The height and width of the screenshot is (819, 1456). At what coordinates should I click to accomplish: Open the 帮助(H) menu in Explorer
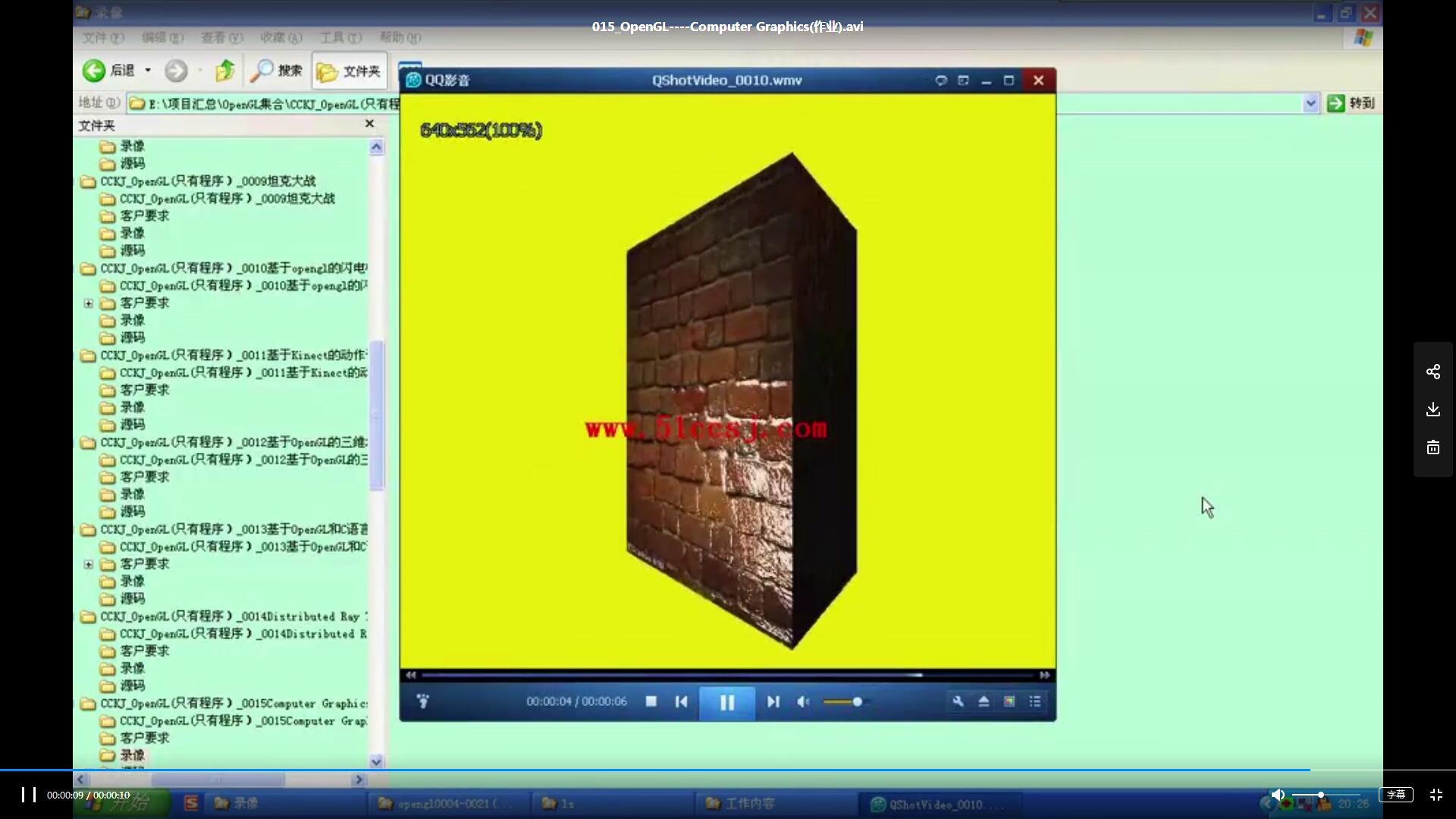(x=400, y=37)
